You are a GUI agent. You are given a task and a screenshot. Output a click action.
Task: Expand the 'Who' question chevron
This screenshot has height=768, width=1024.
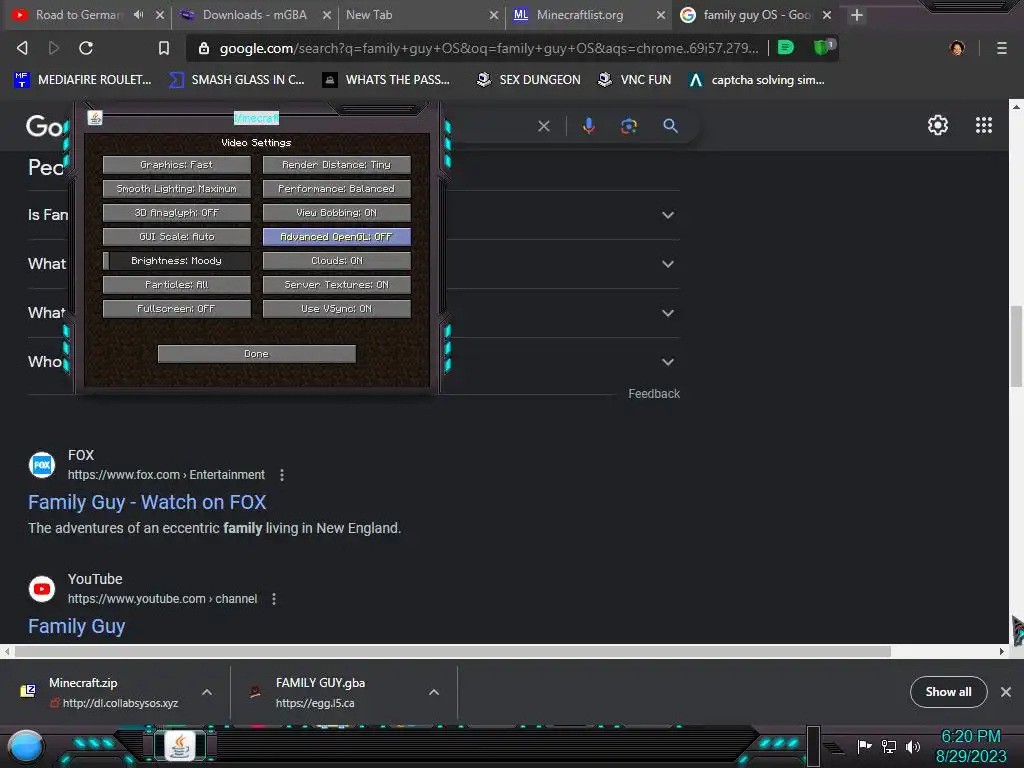click(667, 362)
